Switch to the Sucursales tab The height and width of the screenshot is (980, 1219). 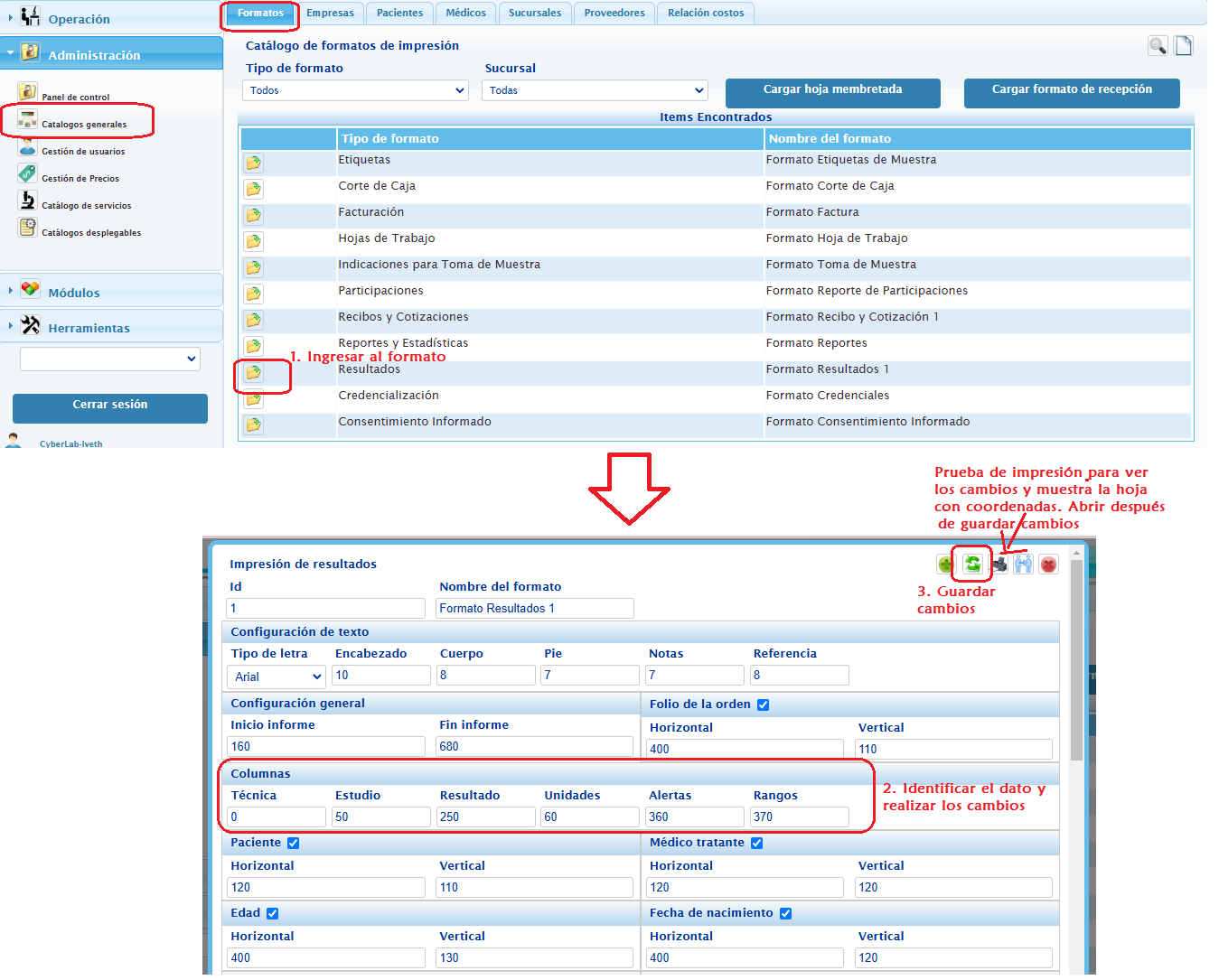(535, 13)
